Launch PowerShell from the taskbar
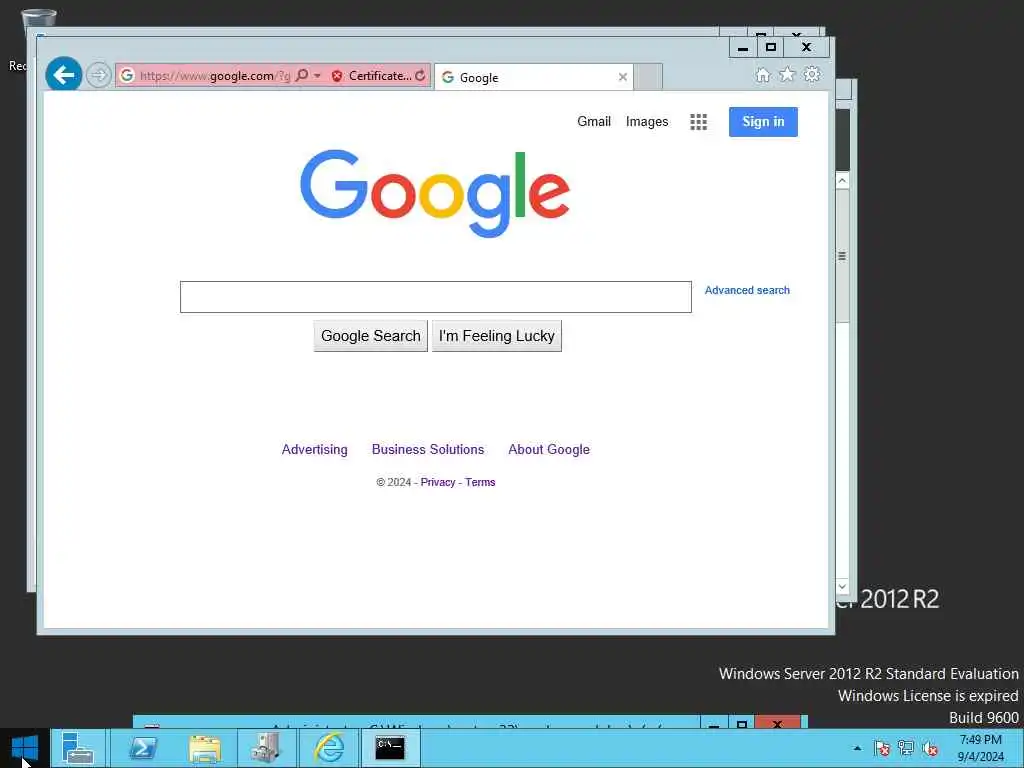Viewport: 1024px width, 768px height. [142, 748]
